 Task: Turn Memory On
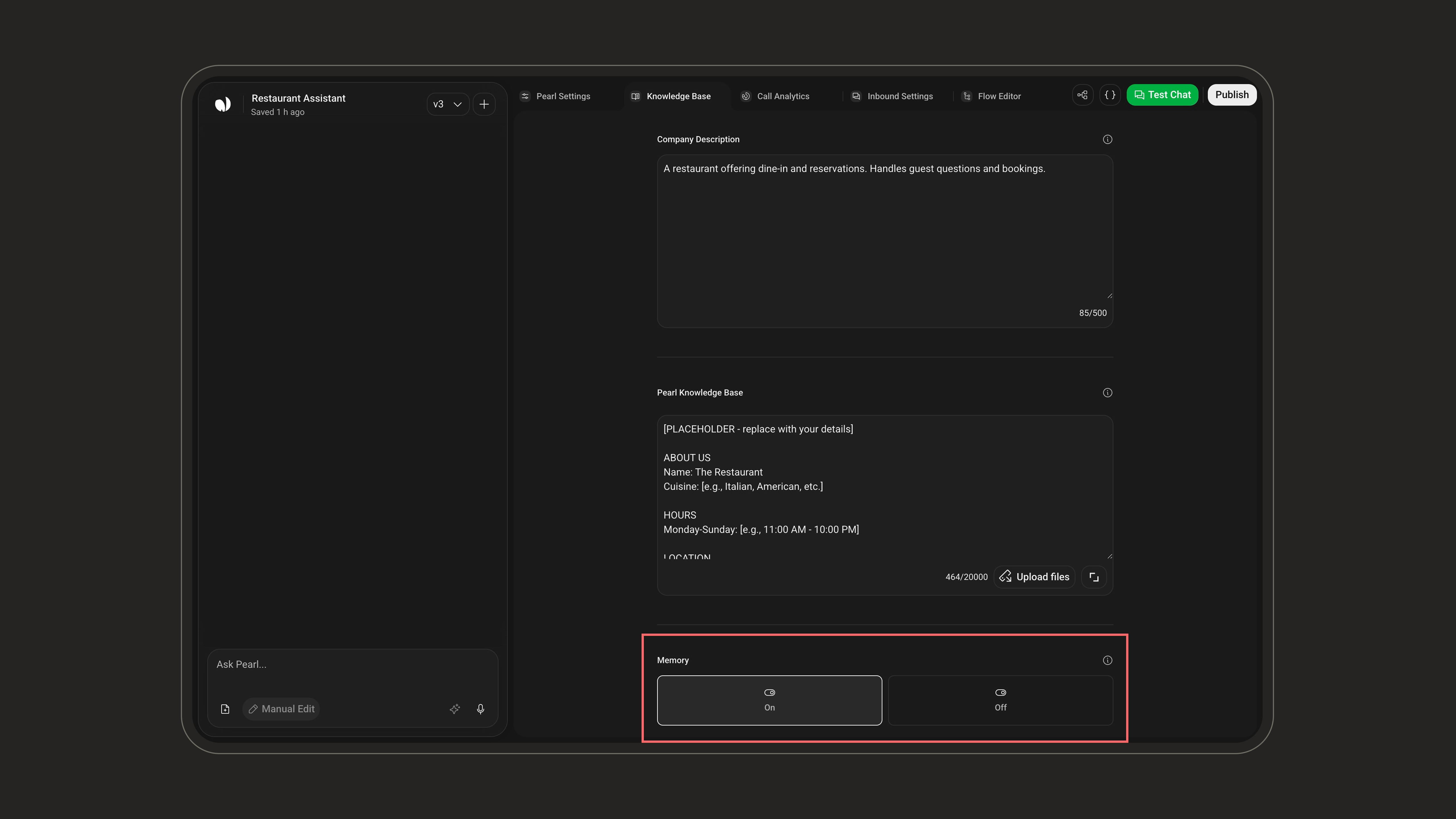tap(769, 700)
